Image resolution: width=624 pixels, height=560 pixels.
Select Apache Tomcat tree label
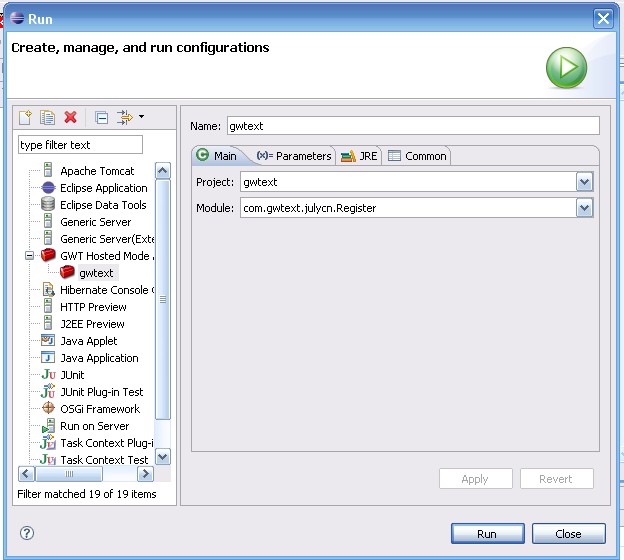pyautogui.click(x=97, y=171)
